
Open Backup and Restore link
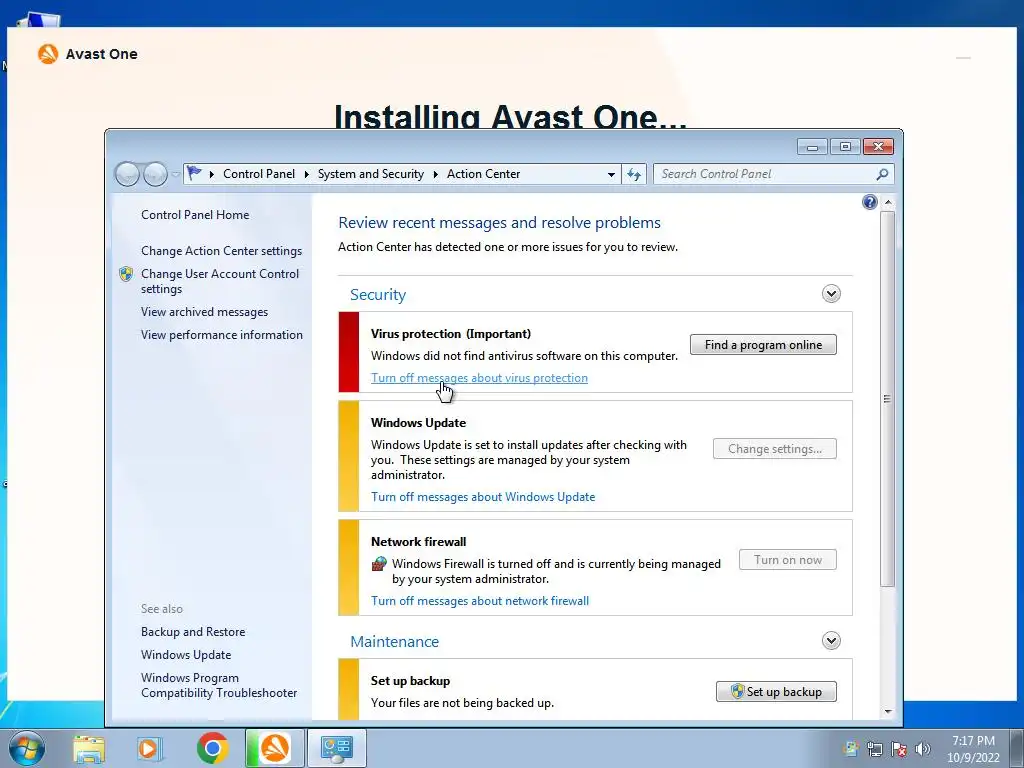tap(193, 632)
